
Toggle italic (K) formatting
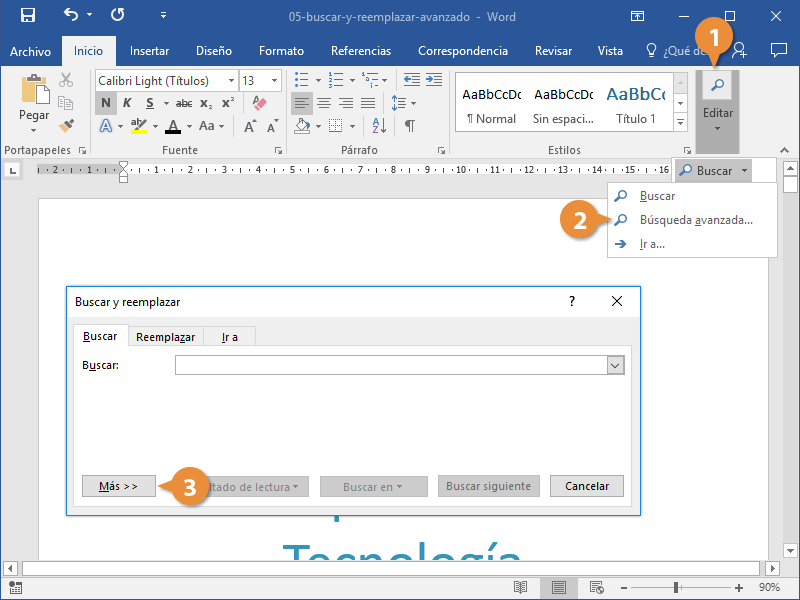click(x=127, y=103)
